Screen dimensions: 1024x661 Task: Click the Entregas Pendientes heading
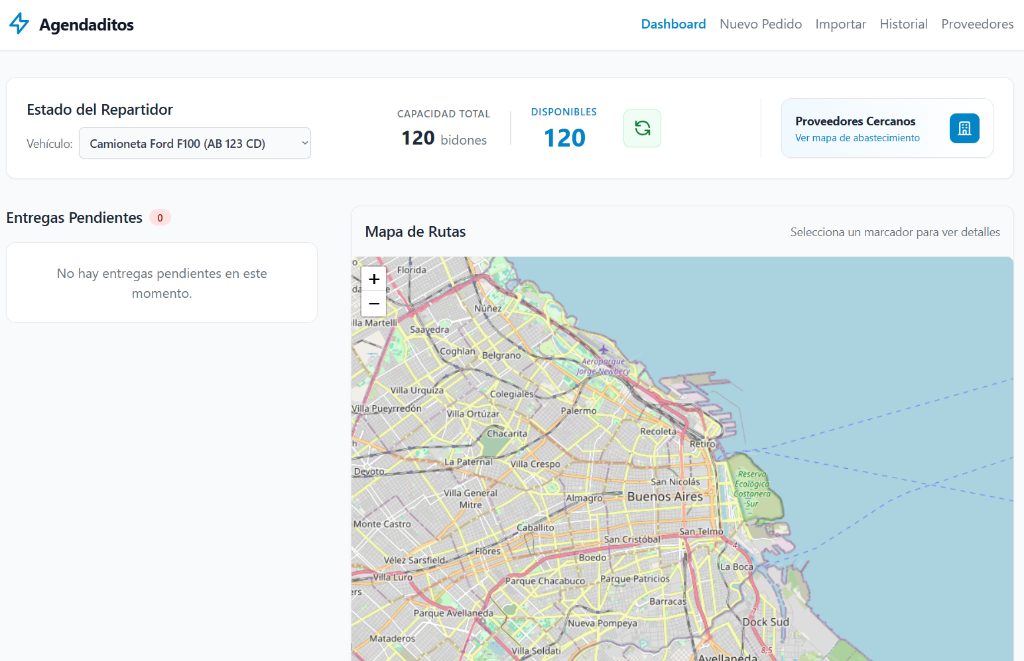pos(74,218)
